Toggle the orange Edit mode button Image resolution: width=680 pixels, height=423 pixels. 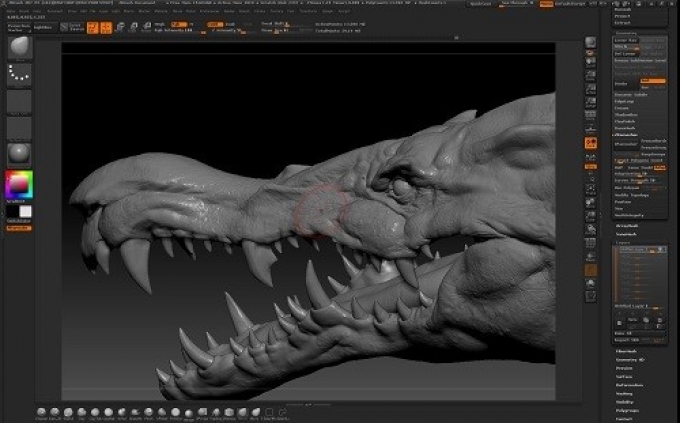[x=93, y=27]
